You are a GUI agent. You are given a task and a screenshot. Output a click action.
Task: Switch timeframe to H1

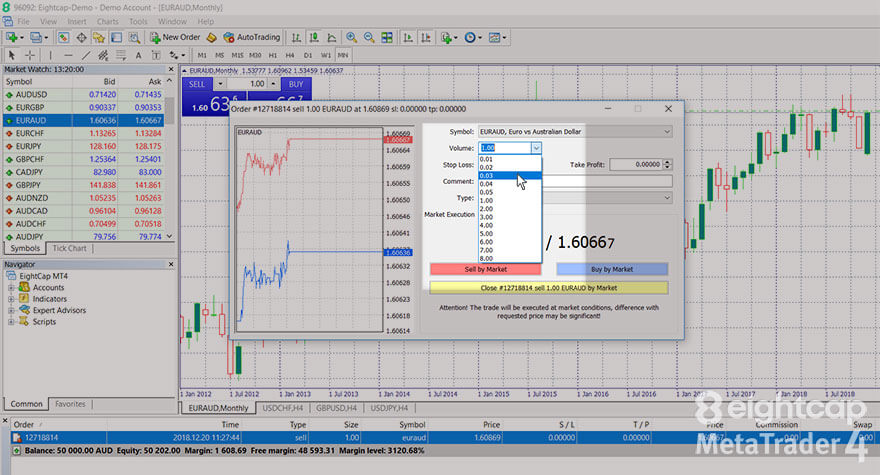pos(273,55)
